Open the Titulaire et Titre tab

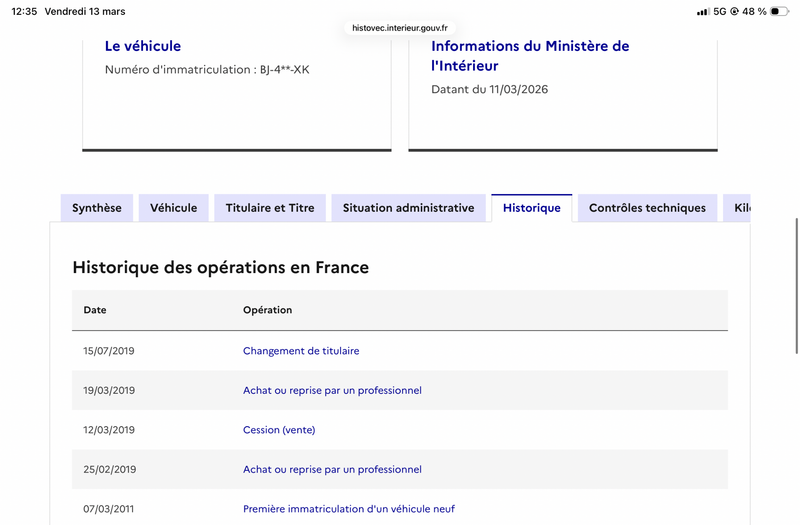[x=270, y=208]
